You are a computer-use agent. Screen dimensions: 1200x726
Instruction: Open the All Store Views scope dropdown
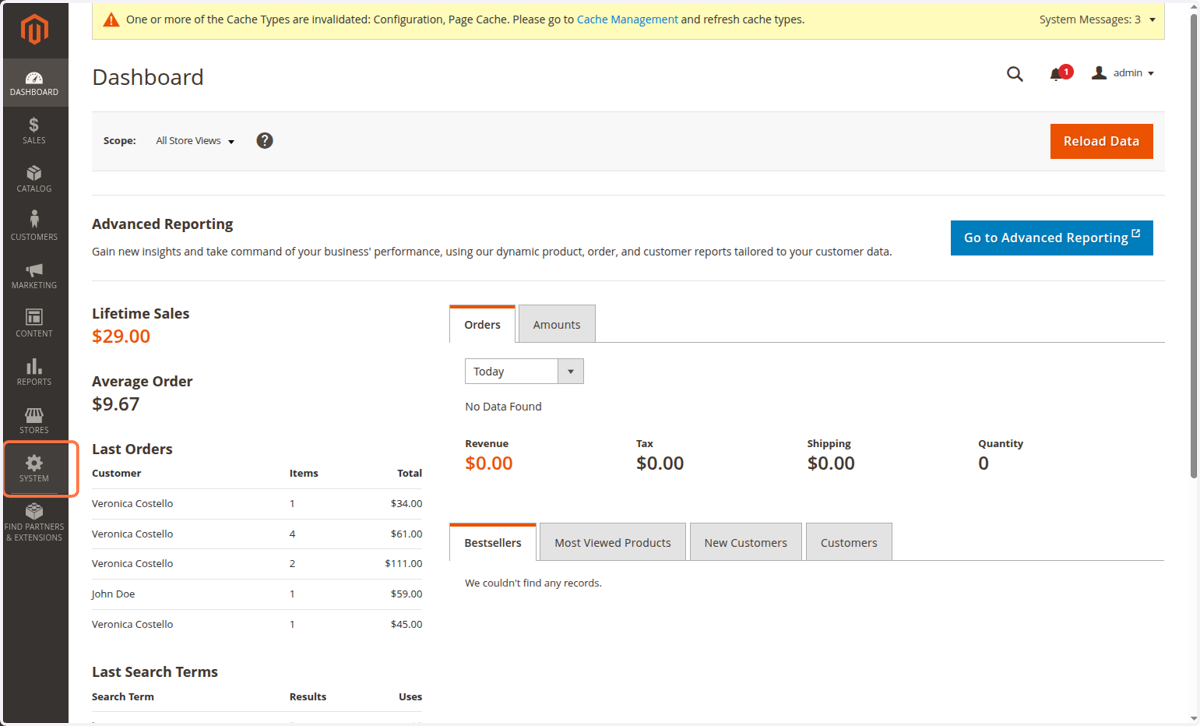tap(195, 141)
